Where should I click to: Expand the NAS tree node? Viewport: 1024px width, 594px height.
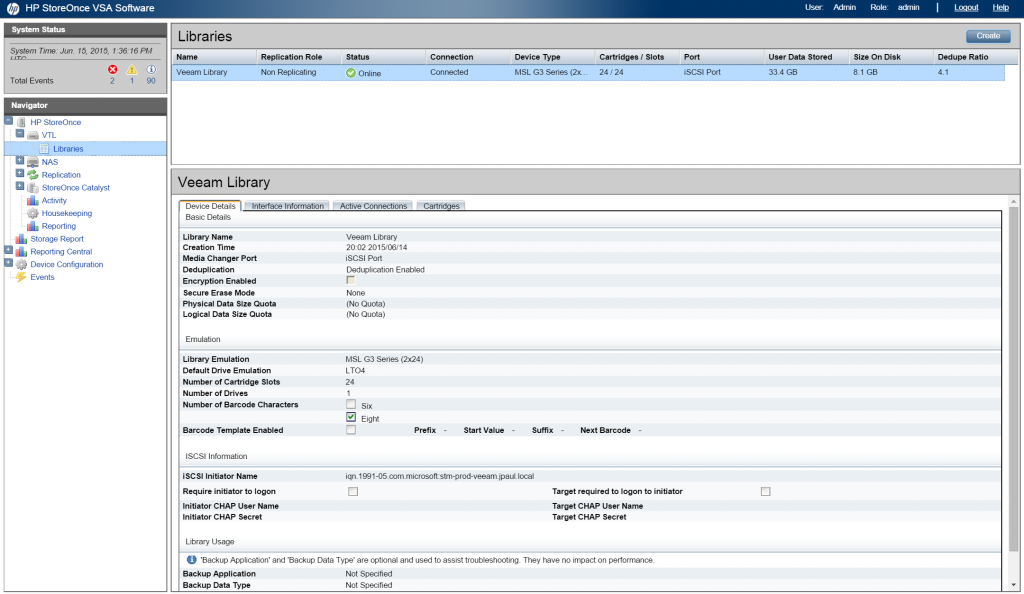20,160
